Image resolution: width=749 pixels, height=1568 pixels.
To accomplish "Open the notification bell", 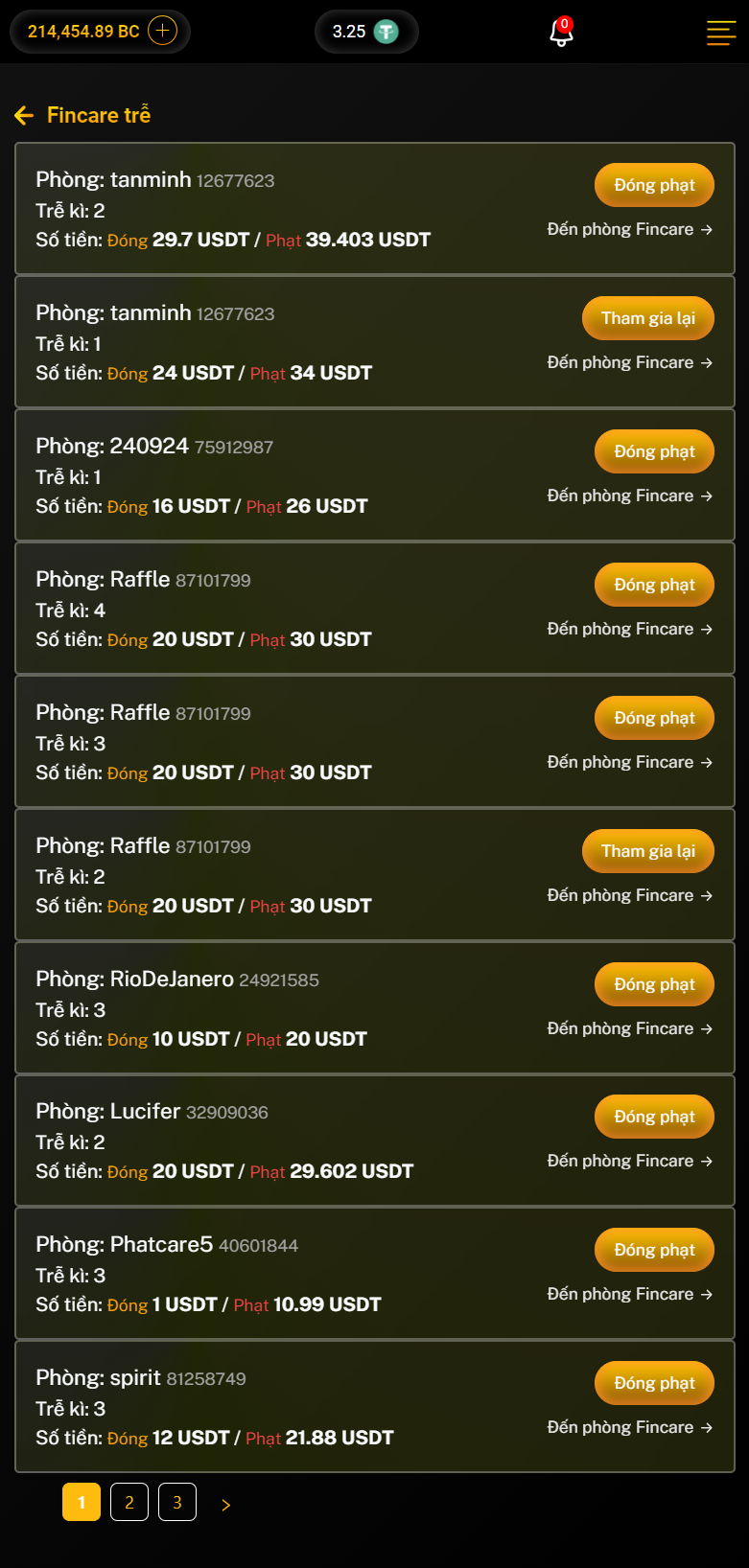I will coord(561,33).
